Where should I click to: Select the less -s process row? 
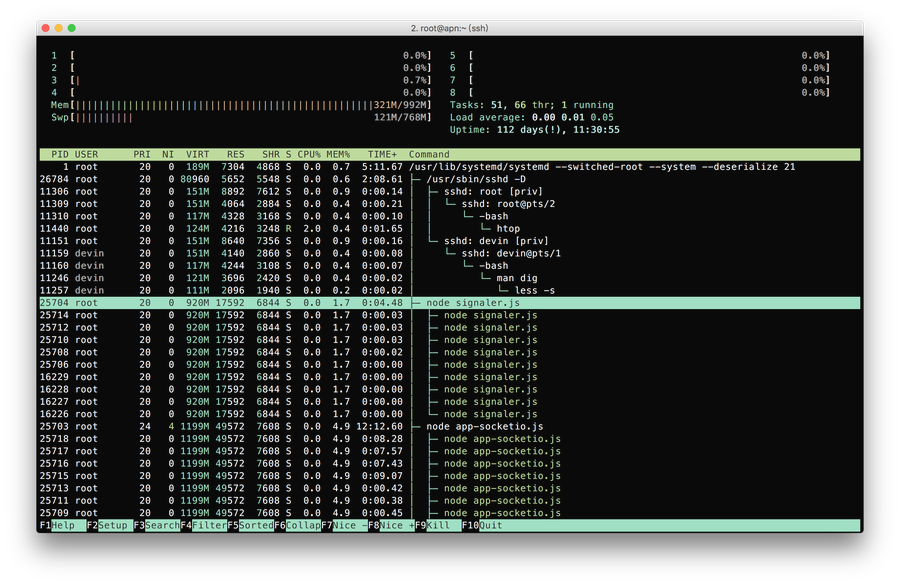pyautogui.click(x=450, y=290)
